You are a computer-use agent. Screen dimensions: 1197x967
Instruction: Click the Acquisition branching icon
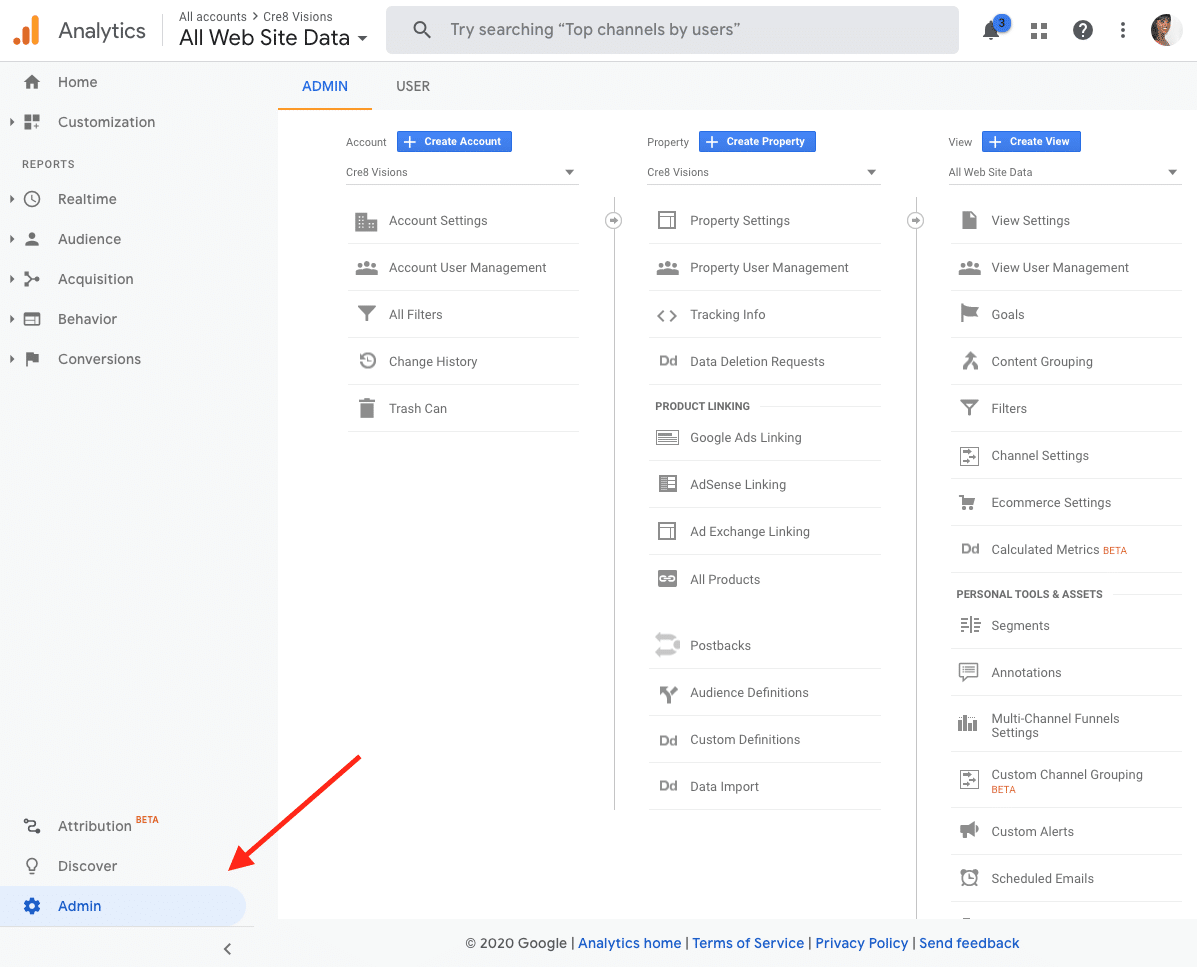[x=32, y=279]
